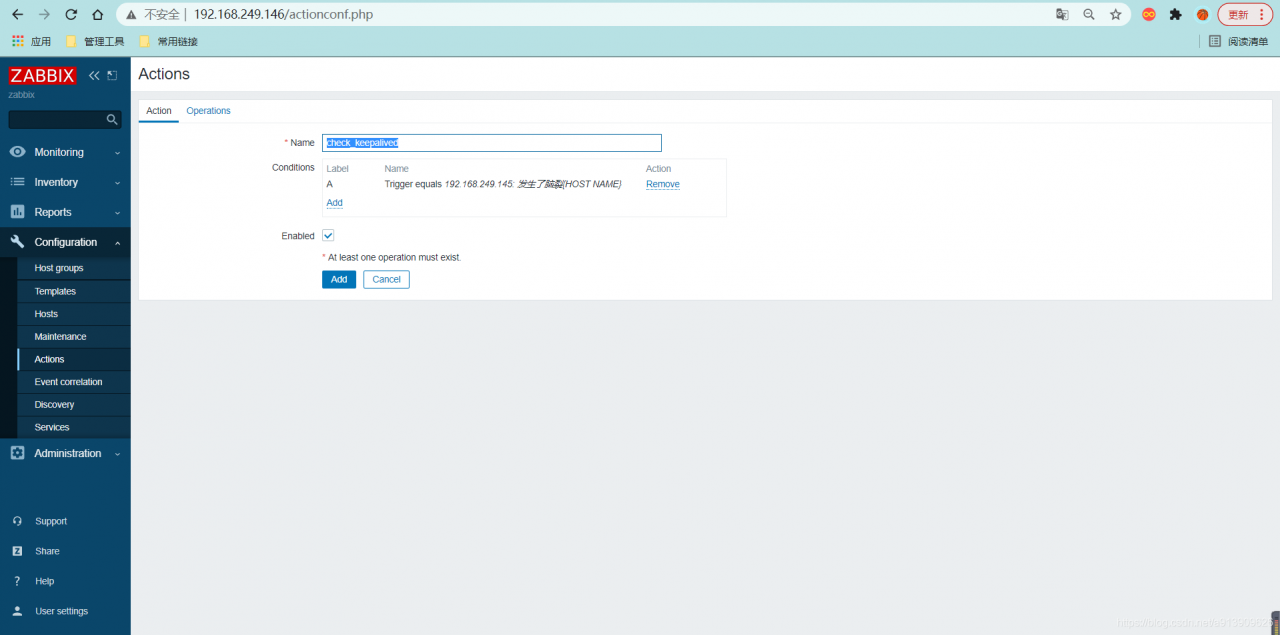Click the Trigger equals condition text
1280x635 pixels.
(x=503, y=184)
